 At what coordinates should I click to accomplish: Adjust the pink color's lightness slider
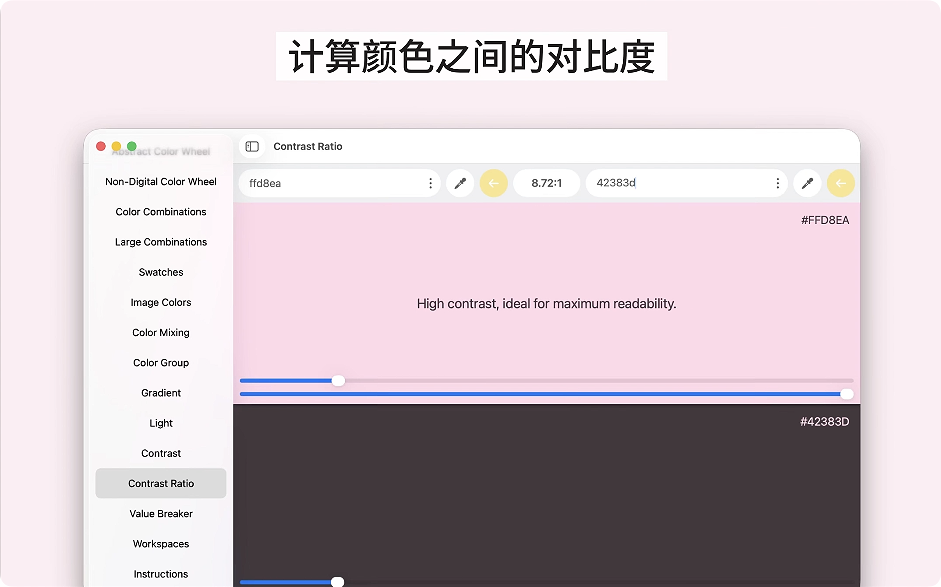pos(337,380)
